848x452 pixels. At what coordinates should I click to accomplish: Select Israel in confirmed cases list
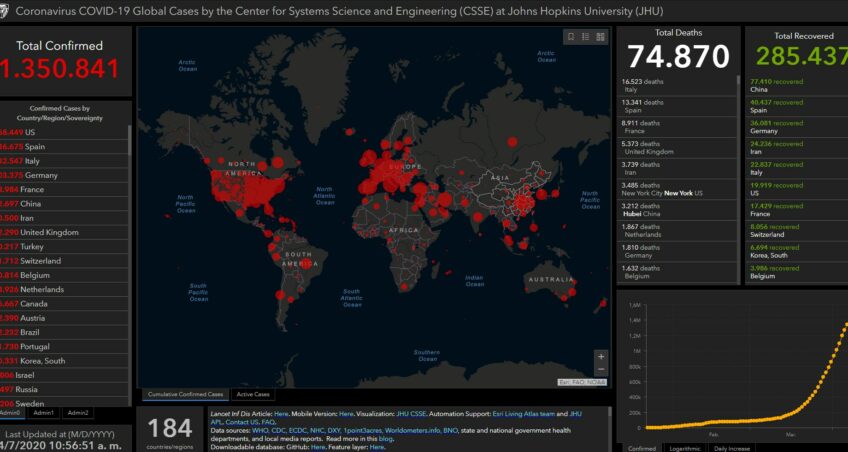point(64,375)
